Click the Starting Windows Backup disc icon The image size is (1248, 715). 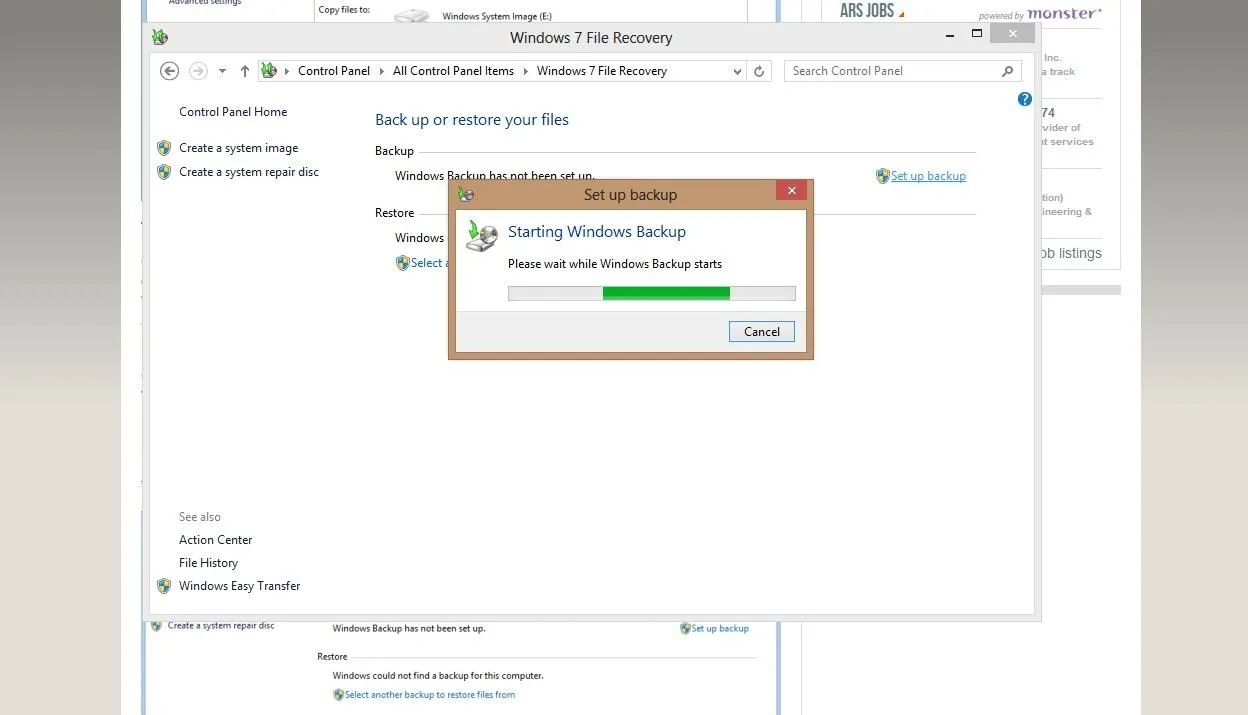click(482, 236)
